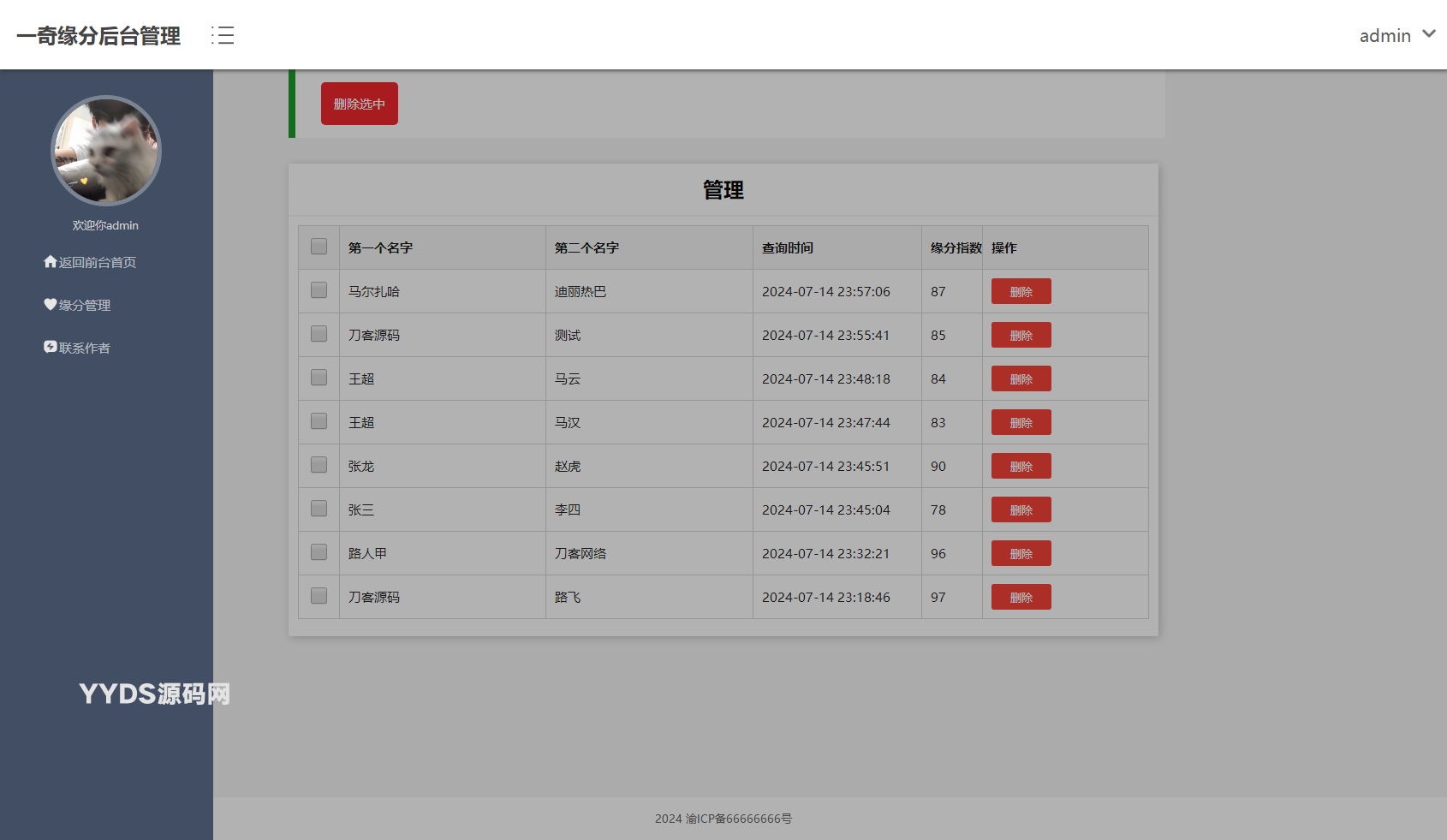1447x840 pixels.
Task: Click the home icon beside 返回前台首页
Action: pyautogui.click(x=51, y=262)
